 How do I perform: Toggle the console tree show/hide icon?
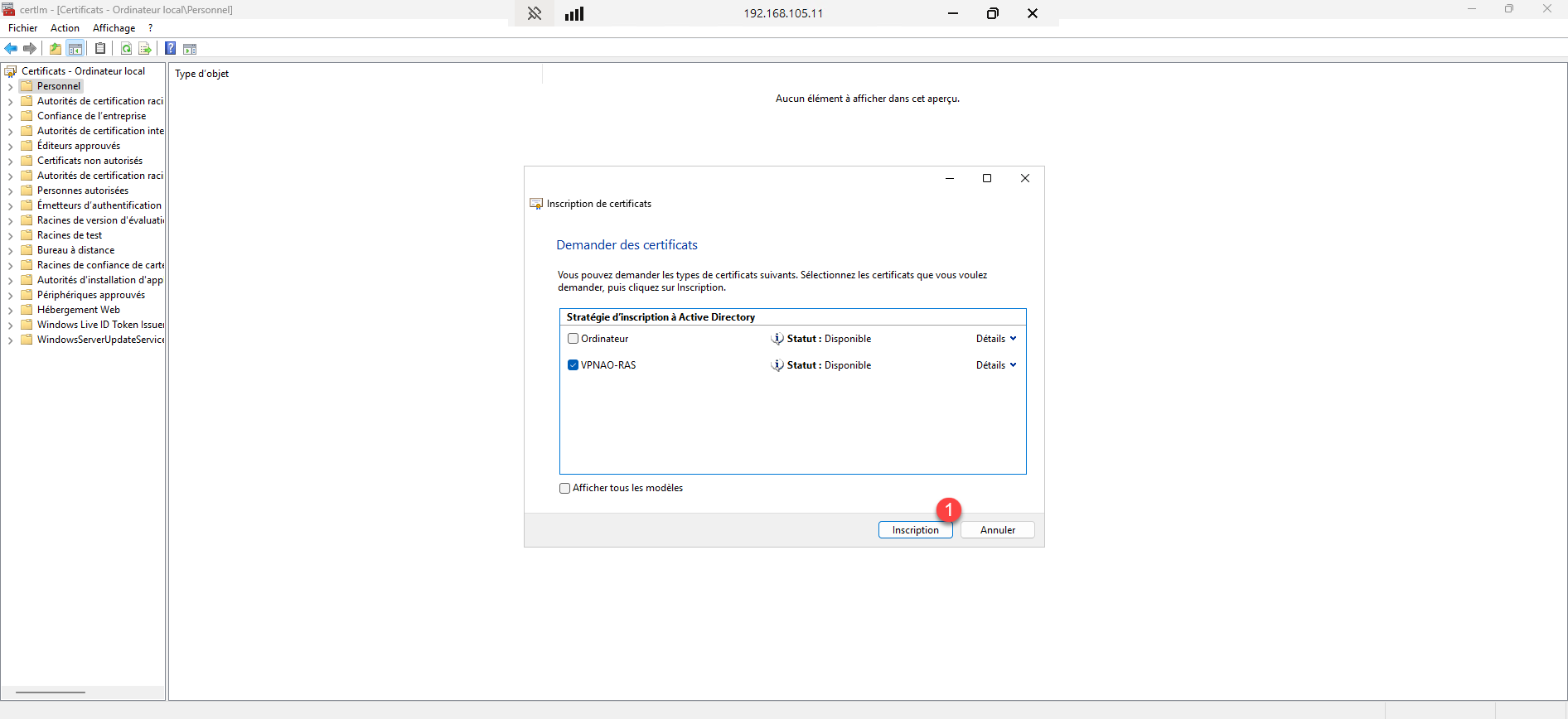pos(75,49)
